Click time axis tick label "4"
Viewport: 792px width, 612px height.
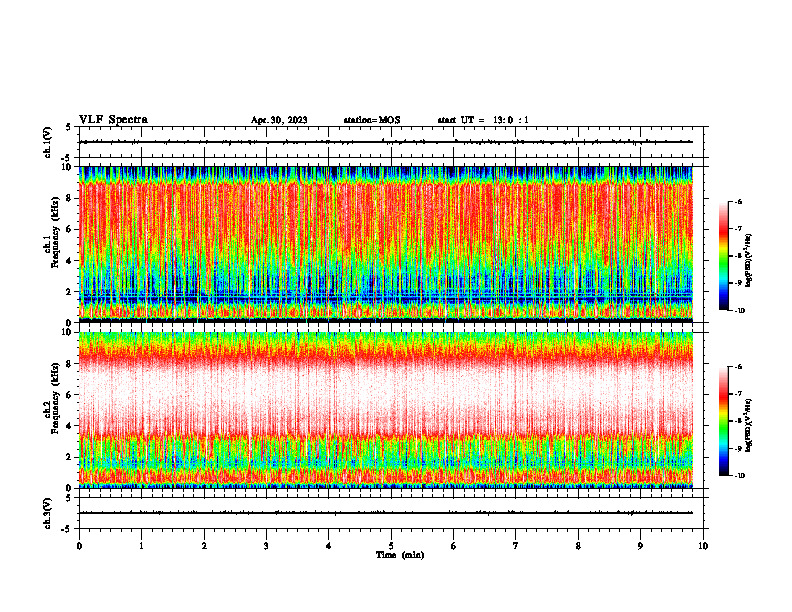(329, 546)
